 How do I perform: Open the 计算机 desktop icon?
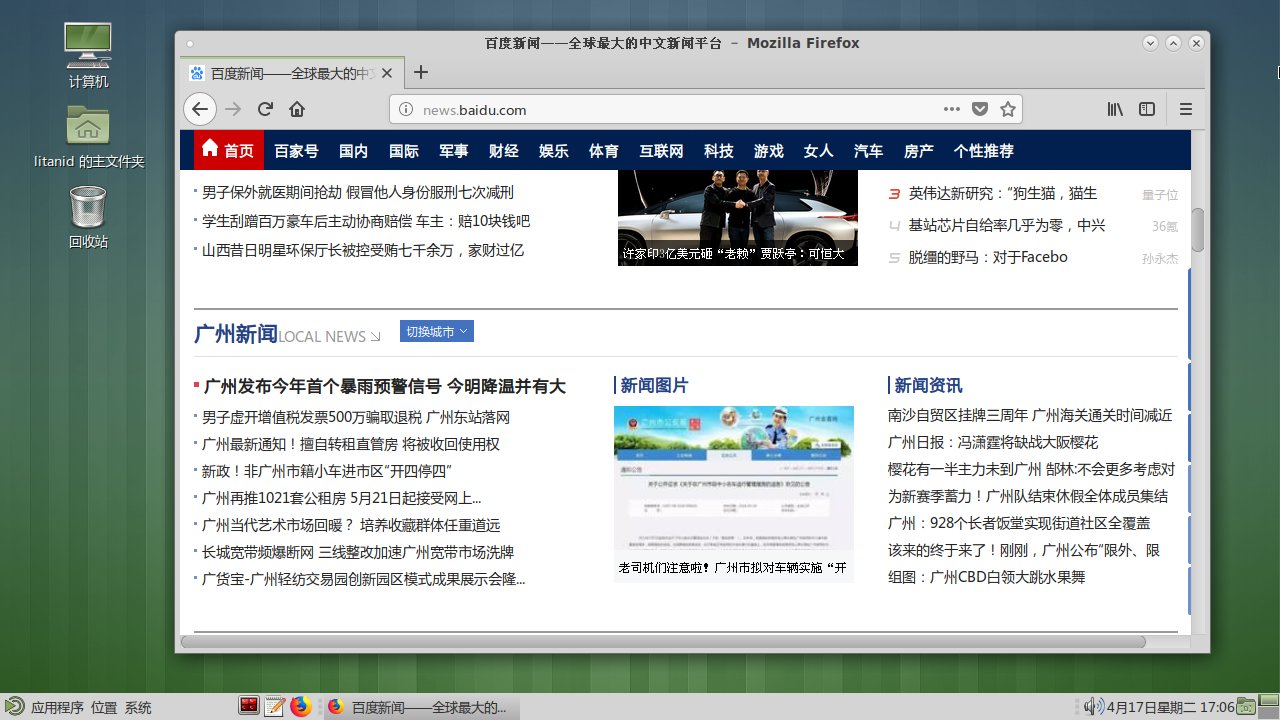(88, 57)
